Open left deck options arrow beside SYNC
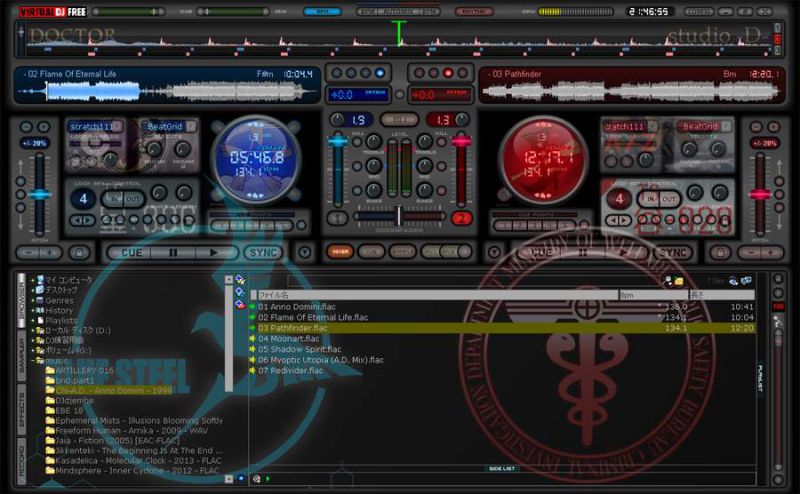Screen dimensions: 800x494 coord(305,252)
